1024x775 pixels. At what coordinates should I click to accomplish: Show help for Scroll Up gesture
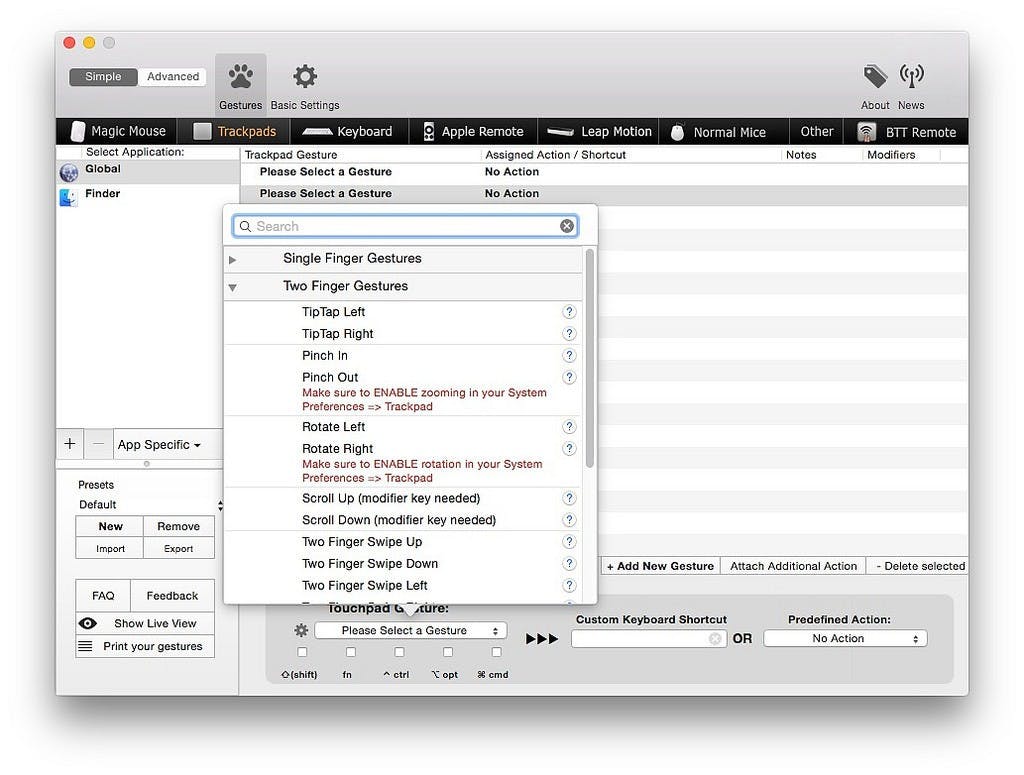569,498
